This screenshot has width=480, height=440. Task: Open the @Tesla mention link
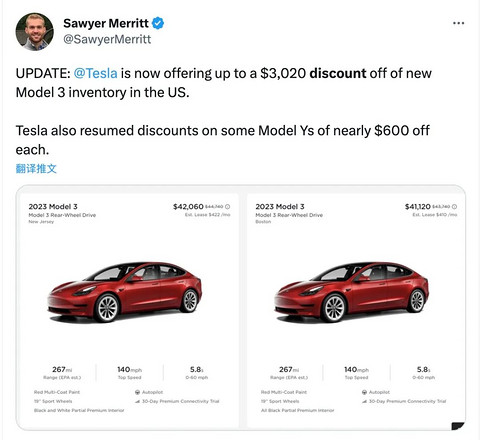pos(95,73)
